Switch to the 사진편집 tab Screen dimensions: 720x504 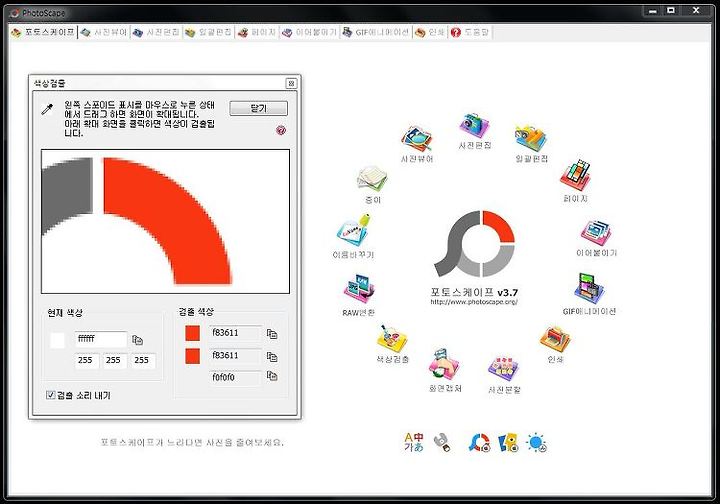pos(156,32)
